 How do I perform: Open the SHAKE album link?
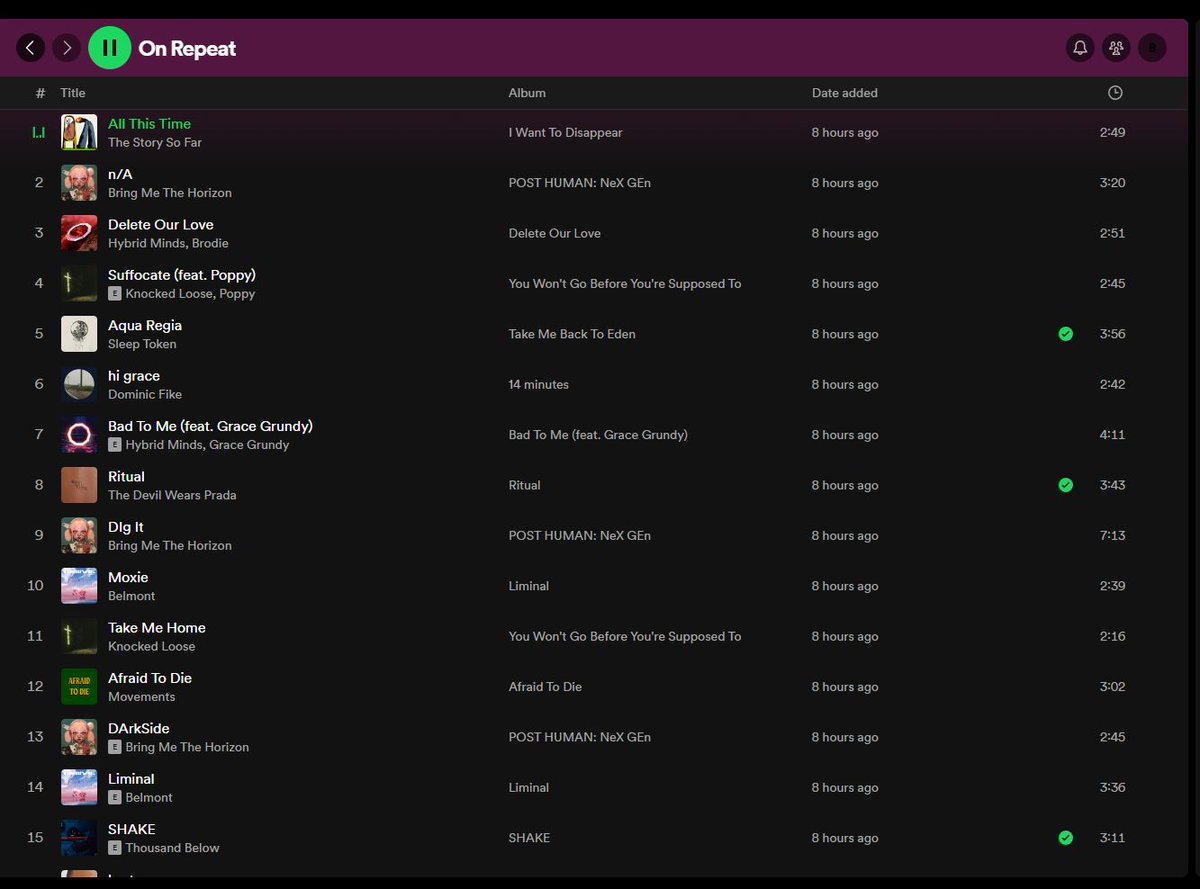tap(529, 838)
